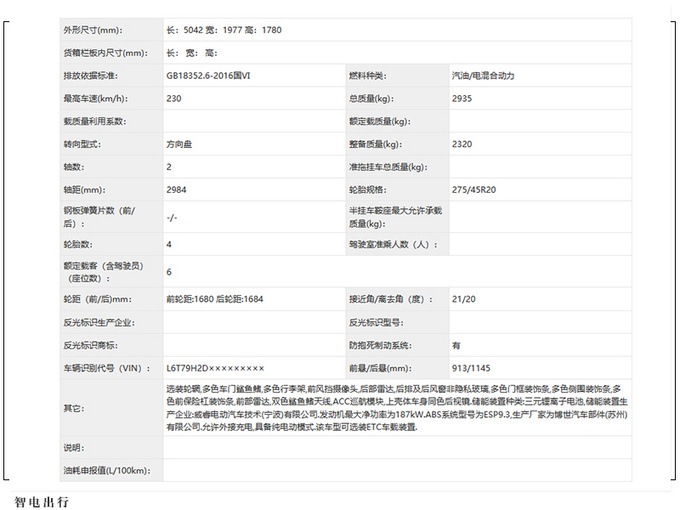The image size is (680, 510).
Task: Select the fuel value '汽油/电混合动力'
Action: click(x=483, y=76)
